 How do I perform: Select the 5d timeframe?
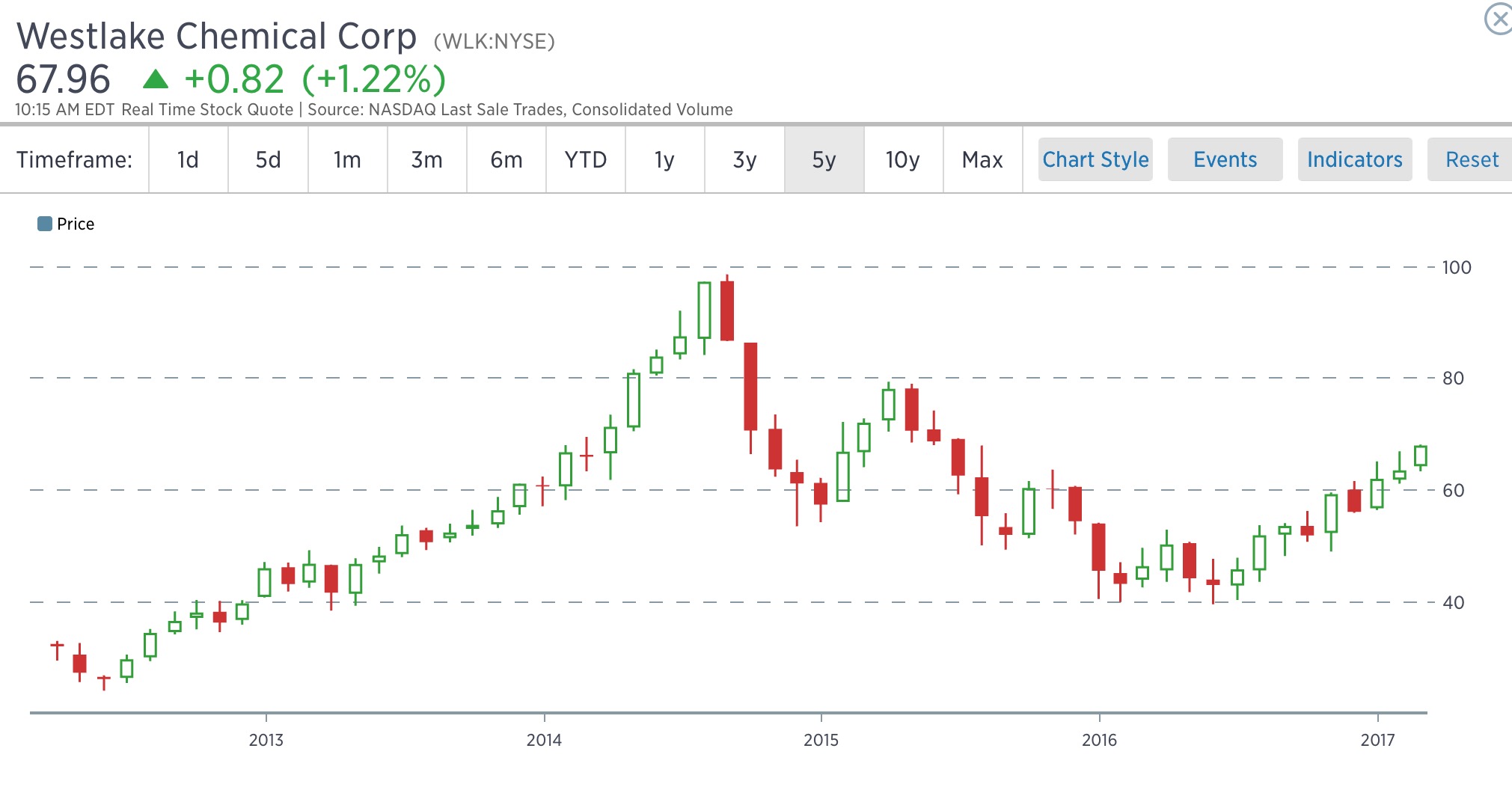coord(268,159)
